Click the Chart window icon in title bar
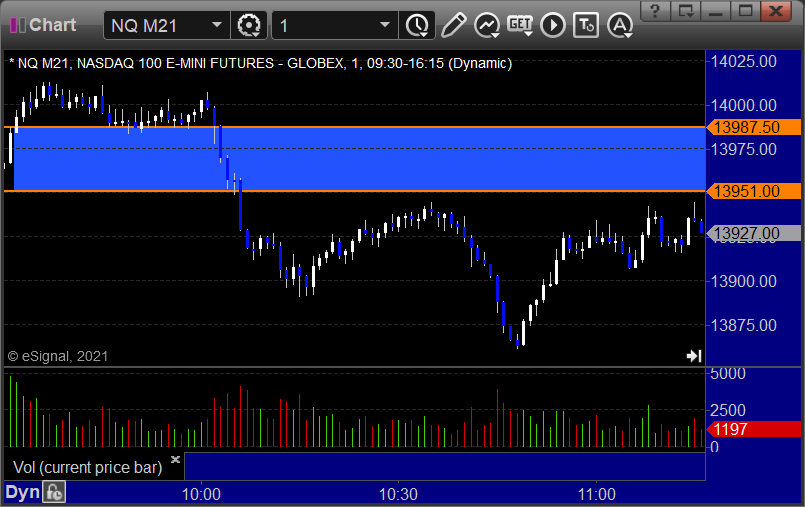The width and height of the screenshot is (805, 507). 17,25
